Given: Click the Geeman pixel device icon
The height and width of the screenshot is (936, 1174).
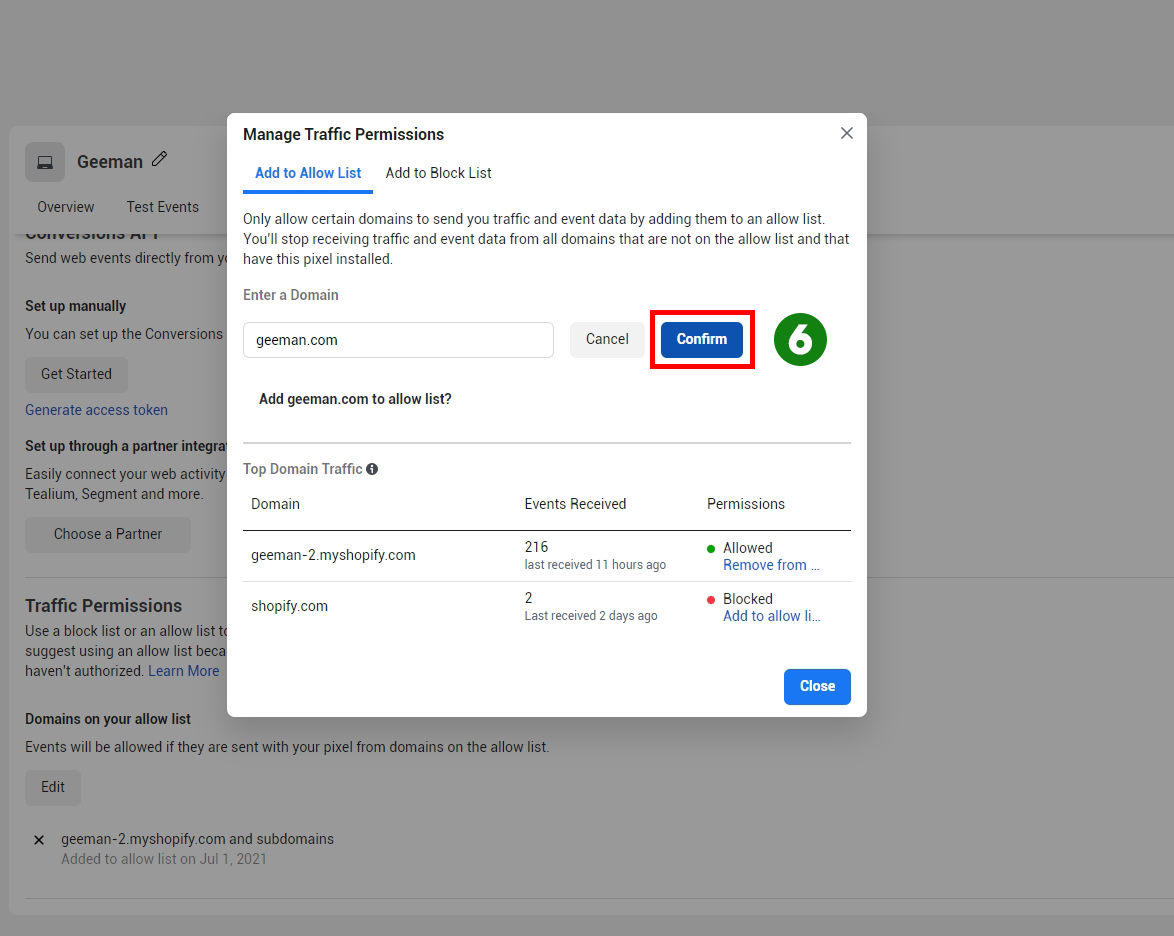Looking at the screenshot, I should [x=45, y=162].
